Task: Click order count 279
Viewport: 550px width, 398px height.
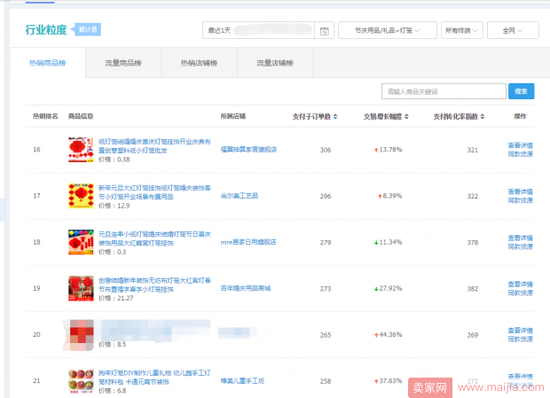Action: point(326,242)
